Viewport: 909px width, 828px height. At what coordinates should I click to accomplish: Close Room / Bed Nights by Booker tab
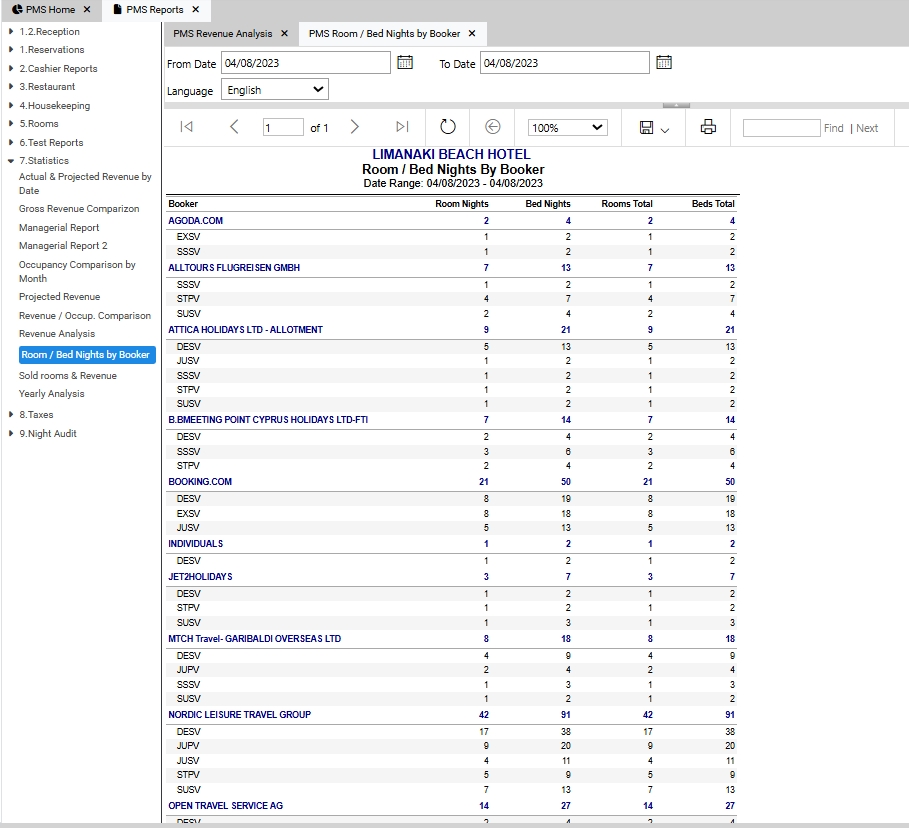pyautogui.click(x=472, y=34)
